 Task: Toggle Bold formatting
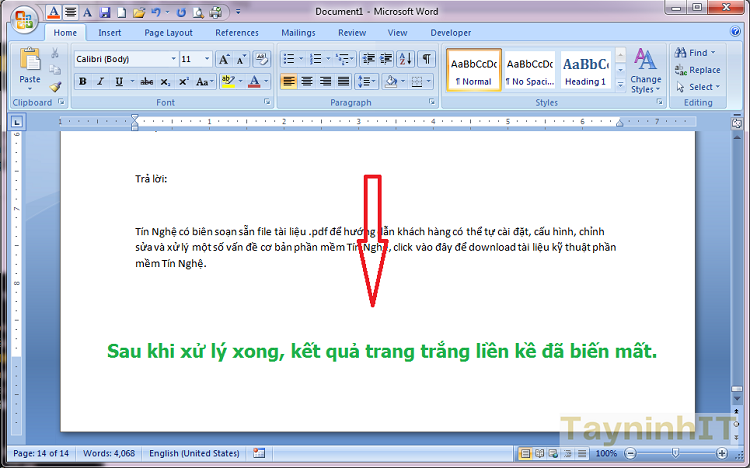pos(83,81)
